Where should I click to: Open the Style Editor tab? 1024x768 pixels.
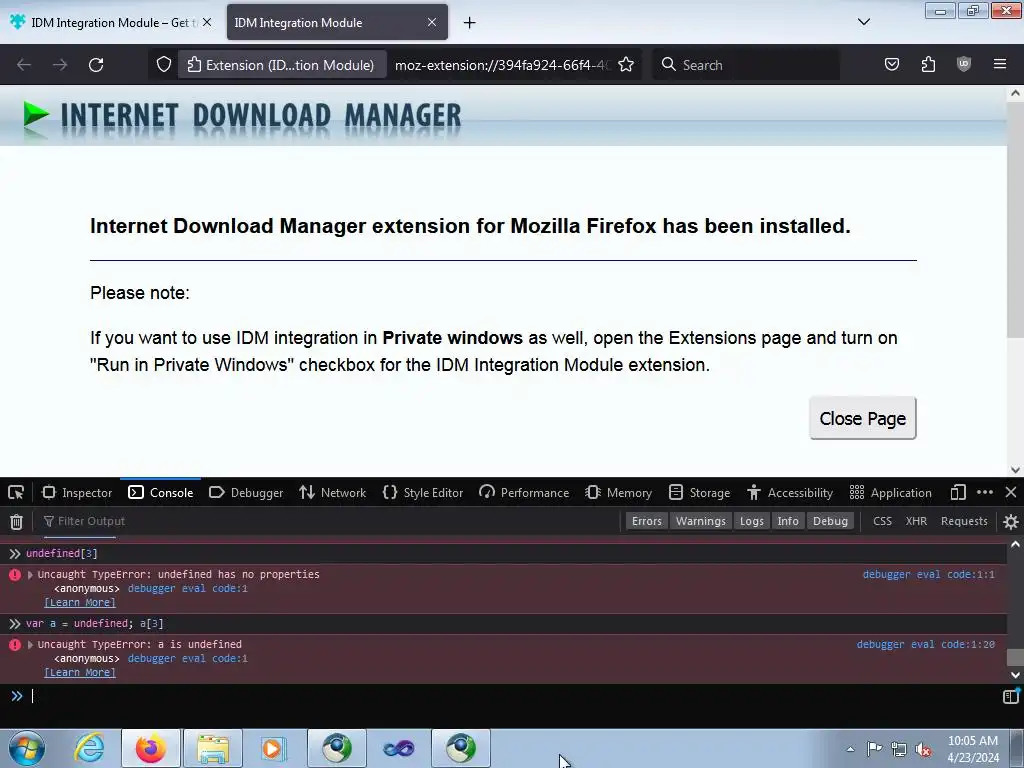pyautogui.click(x=423, y=492)
